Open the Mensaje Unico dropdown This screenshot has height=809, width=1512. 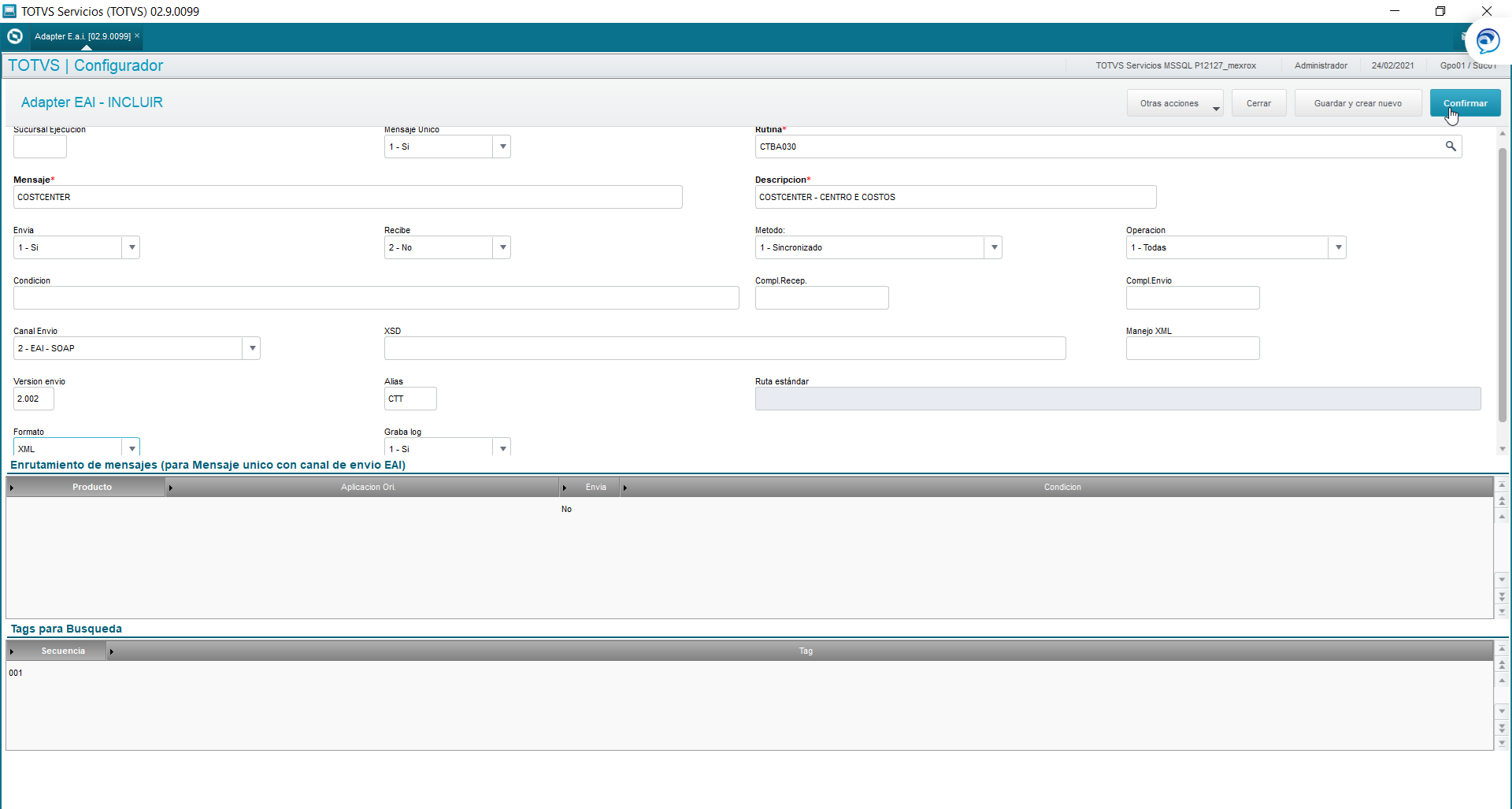pyautogui.click(x=502, y=147)
